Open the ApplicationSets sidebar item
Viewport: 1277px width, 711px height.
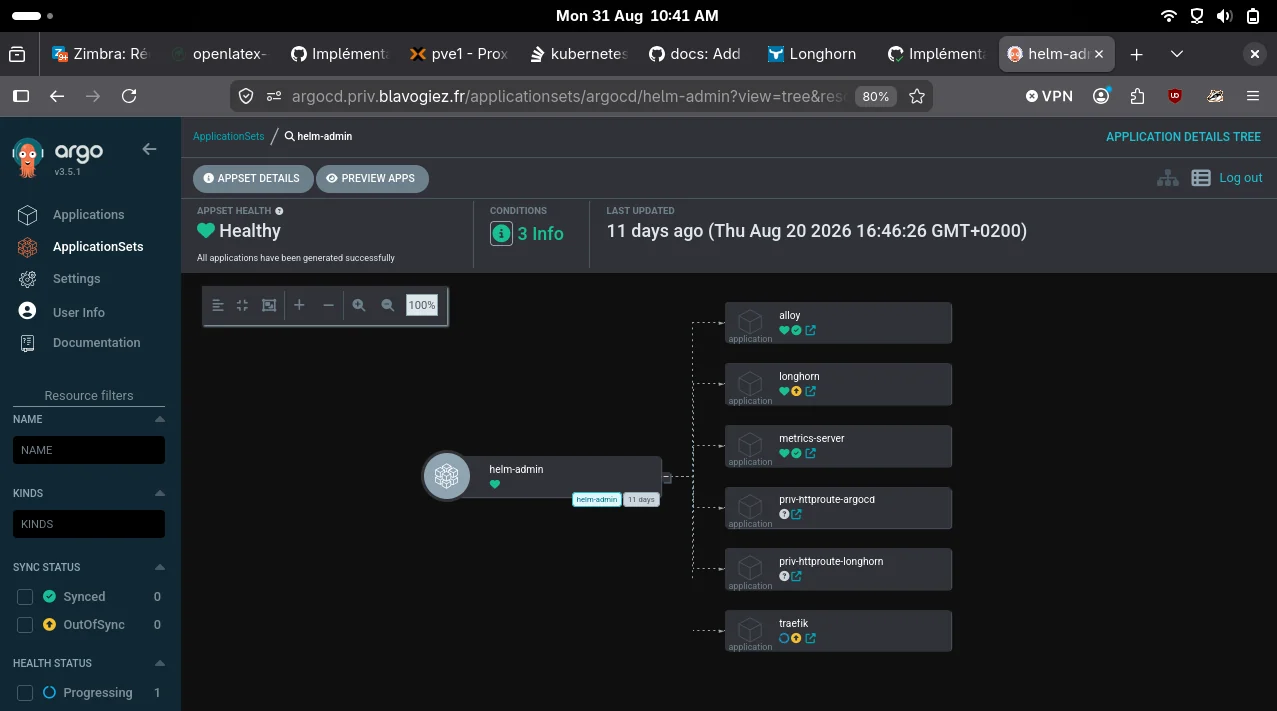(x=98, y=247)
